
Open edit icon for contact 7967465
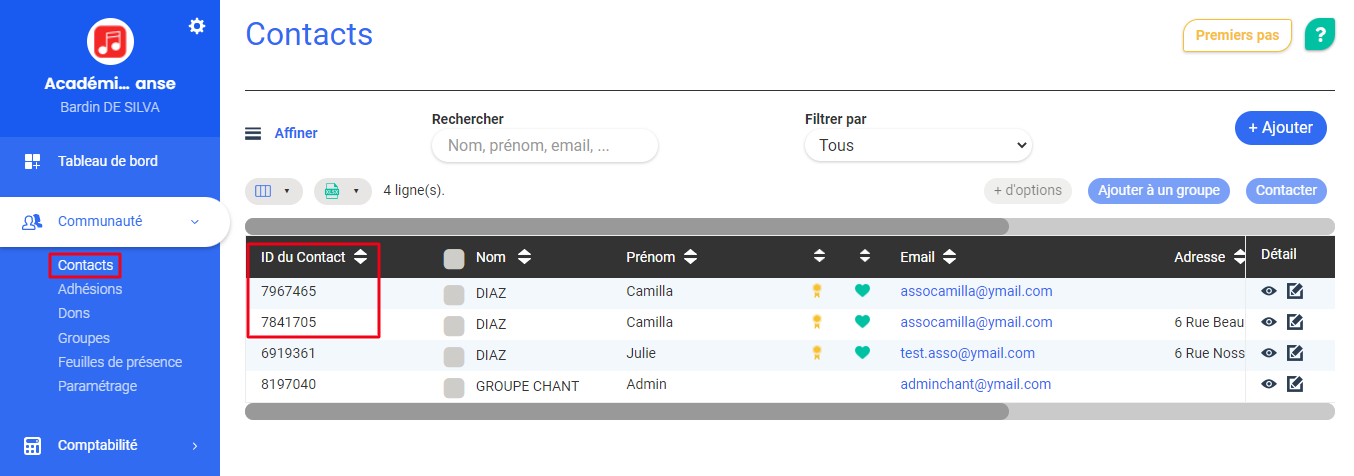click(x=1294, y=291)
